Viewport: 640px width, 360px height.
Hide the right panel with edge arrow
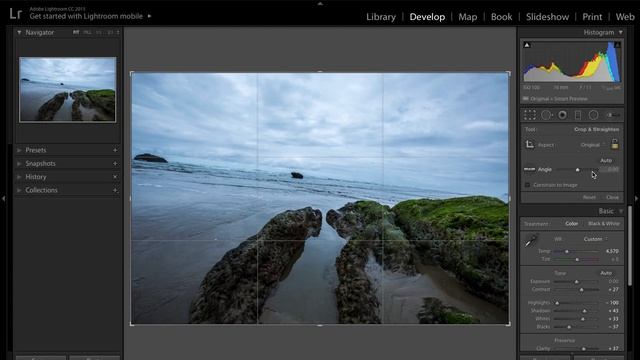pos(636,198)
